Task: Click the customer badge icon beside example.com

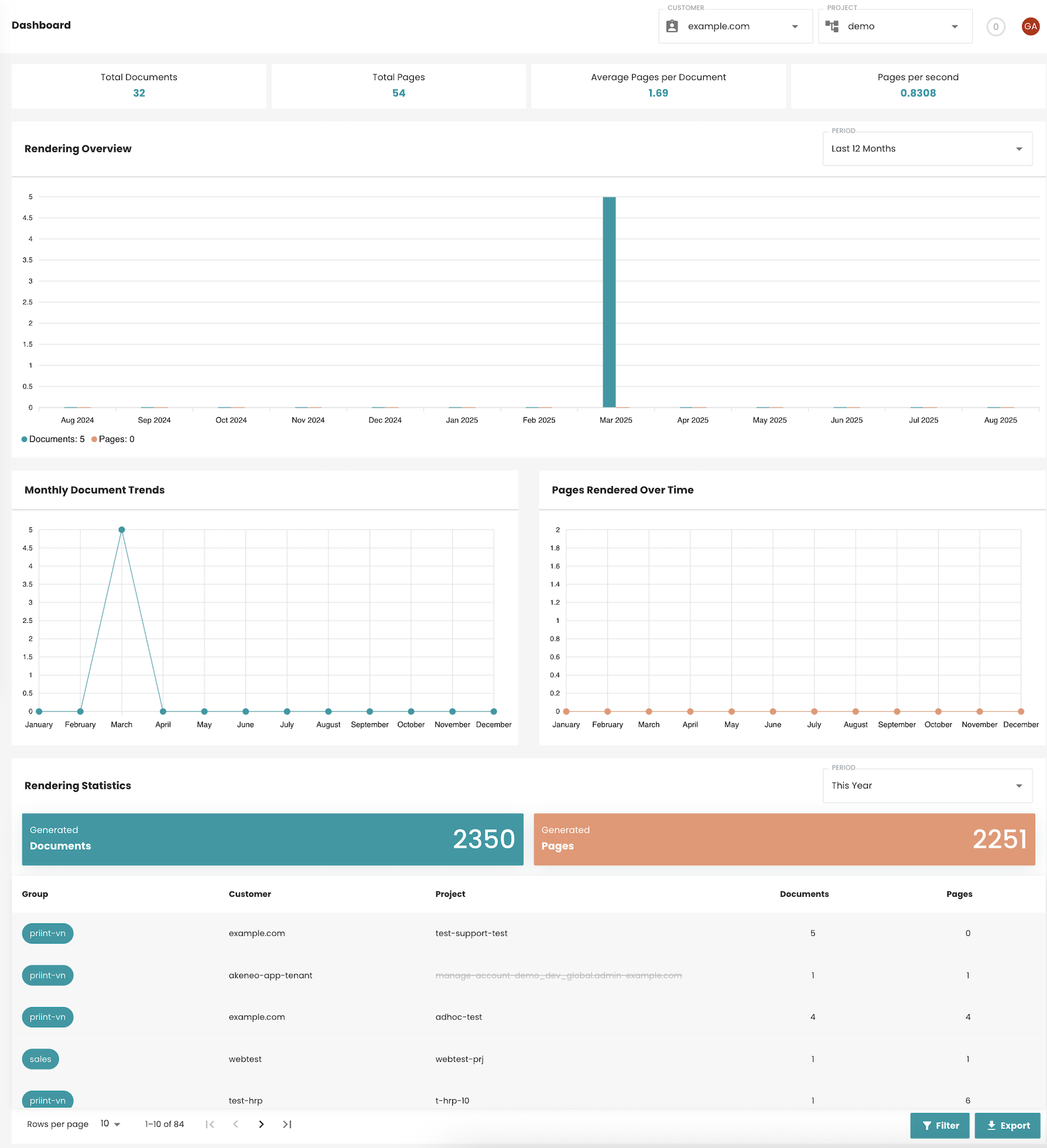Action: click(x=672, y=26)
